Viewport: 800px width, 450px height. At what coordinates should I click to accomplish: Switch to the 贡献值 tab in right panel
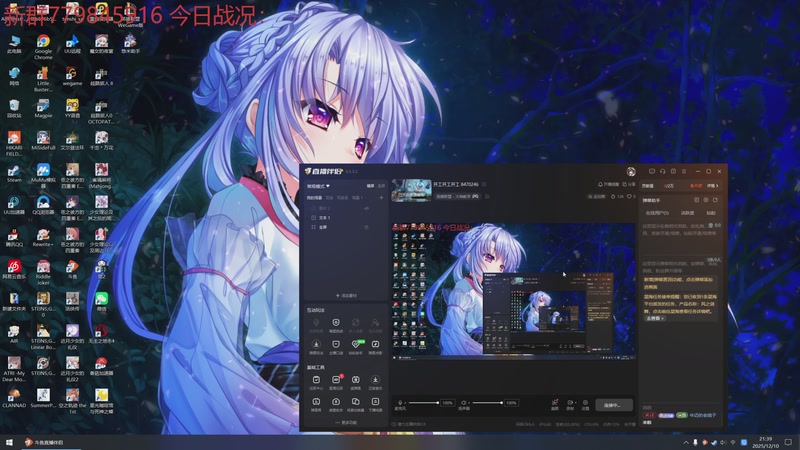click(647, 186)
